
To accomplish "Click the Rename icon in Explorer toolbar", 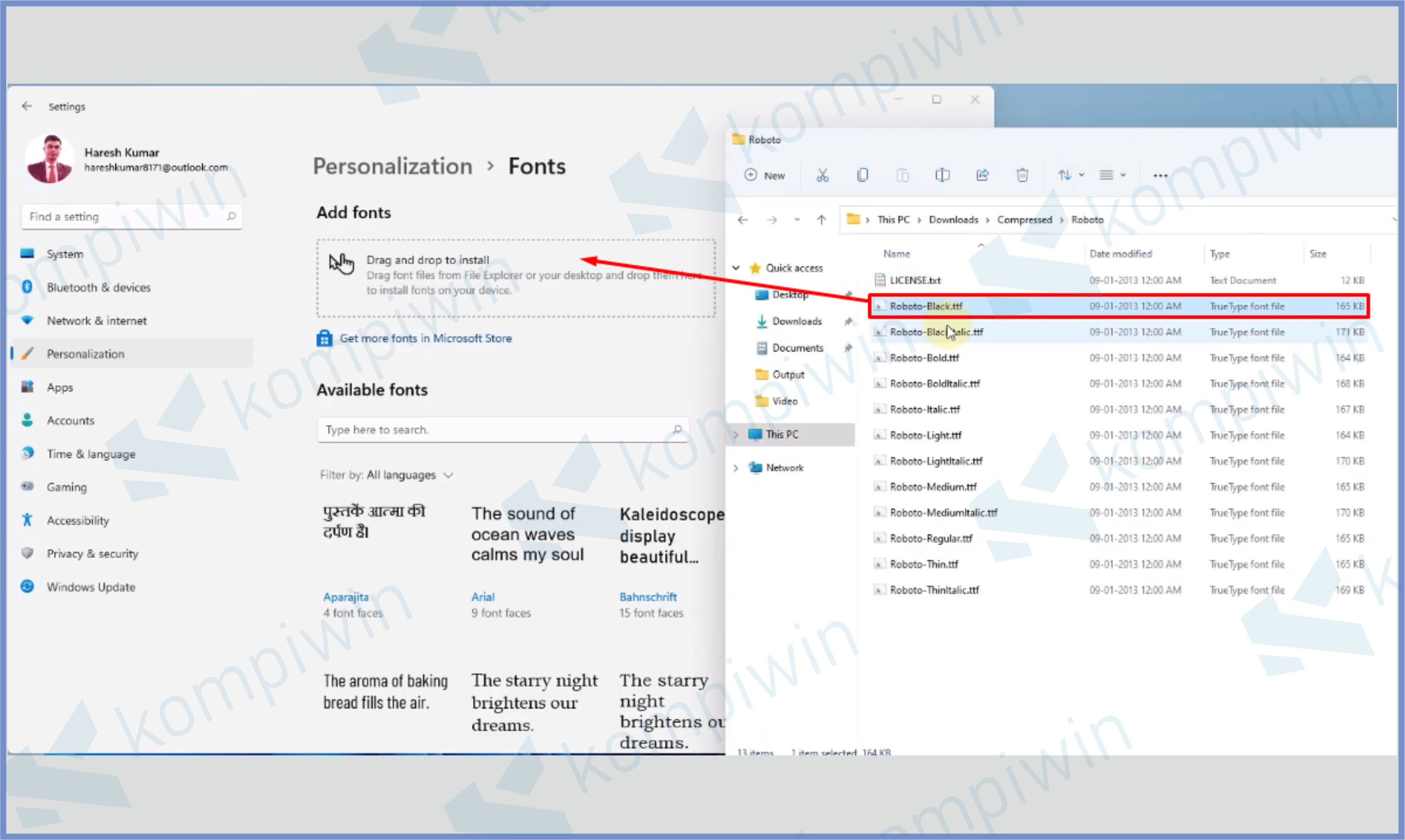I will coord(942,175).
